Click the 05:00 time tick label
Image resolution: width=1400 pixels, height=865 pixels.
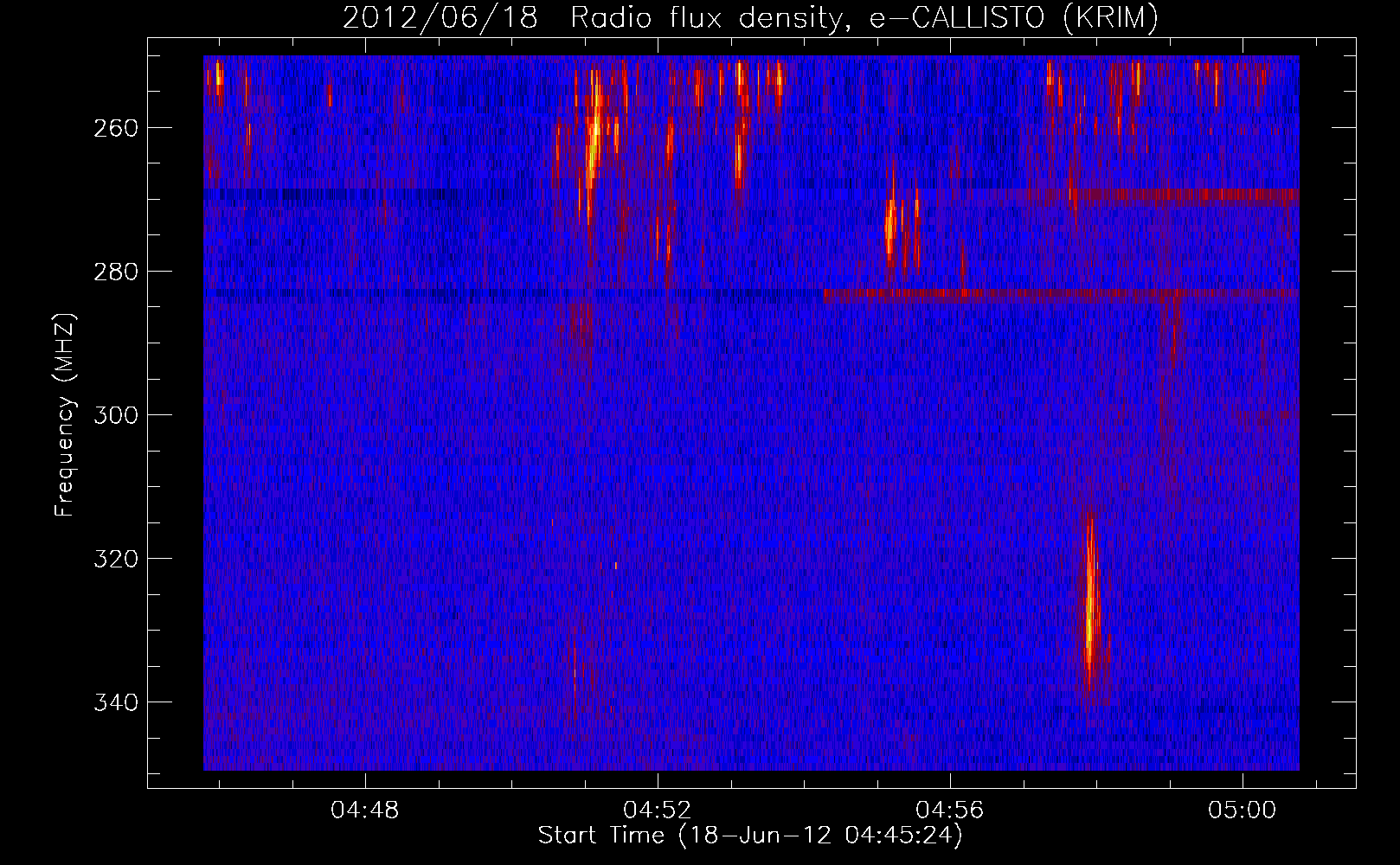(x=1243, y=810)
